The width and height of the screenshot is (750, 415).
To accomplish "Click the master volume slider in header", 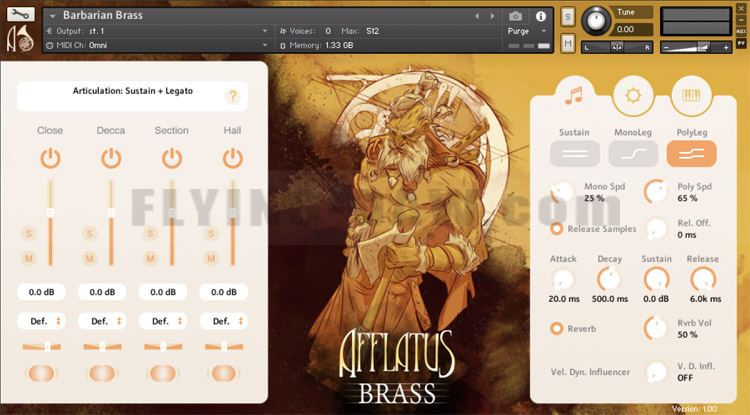I will pos(696,47).
